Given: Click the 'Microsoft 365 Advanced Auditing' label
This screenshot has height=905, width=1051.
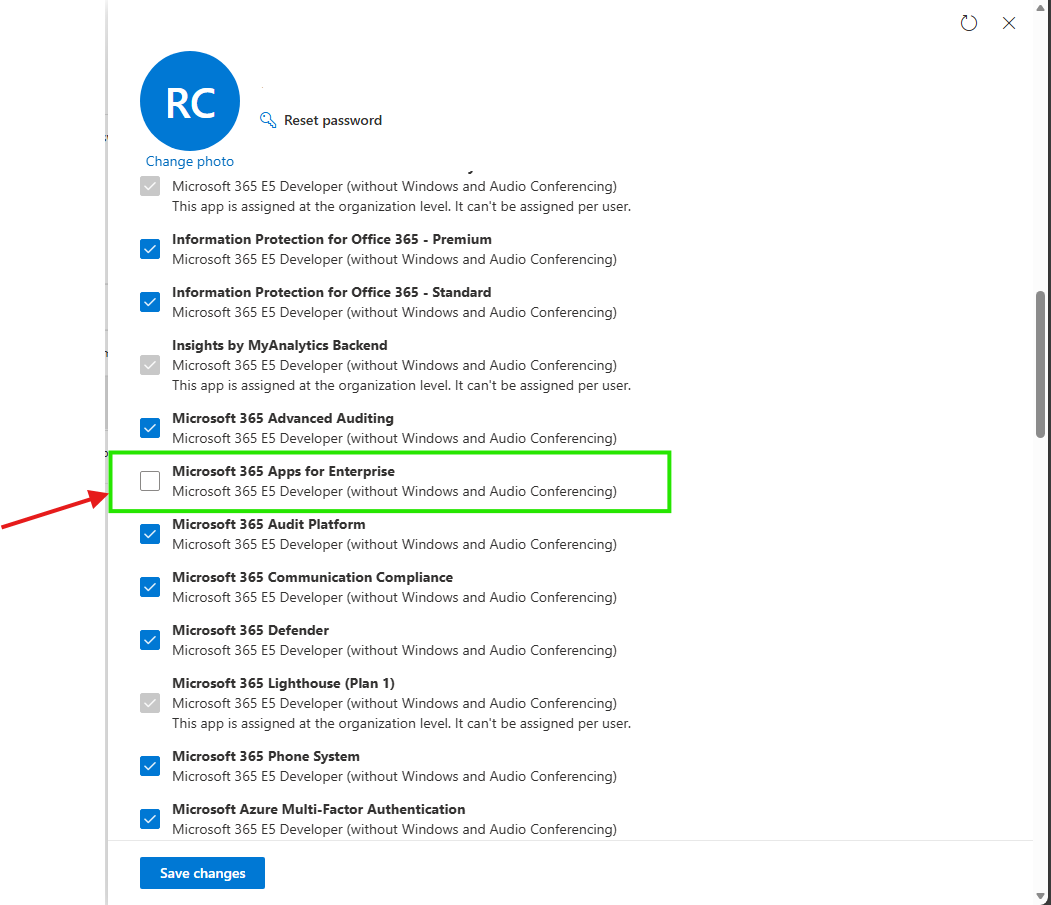Looking at the screenshot, I should [283, 418].
